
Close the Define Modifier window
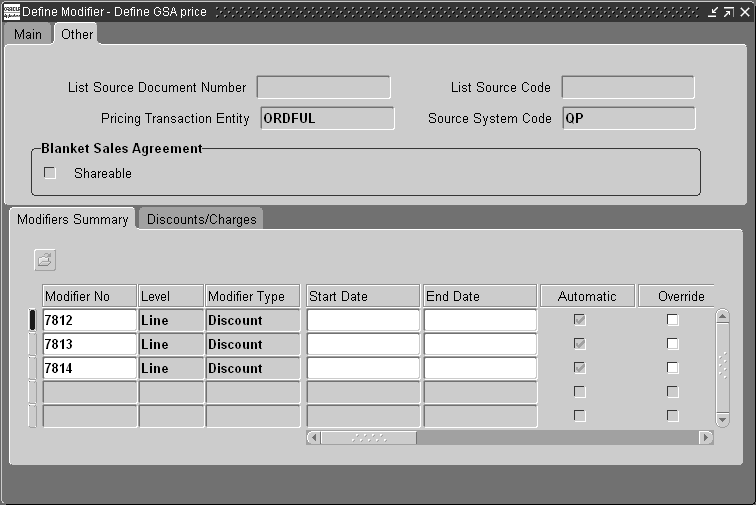[x=745, y=12]
